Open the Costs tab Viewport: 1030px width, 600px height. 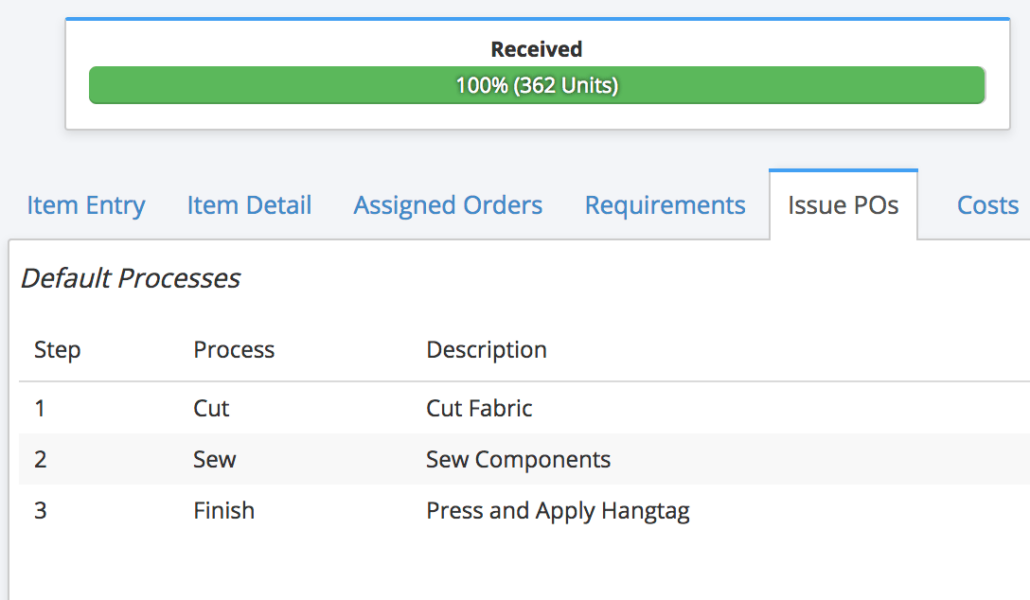click(987, 205)
